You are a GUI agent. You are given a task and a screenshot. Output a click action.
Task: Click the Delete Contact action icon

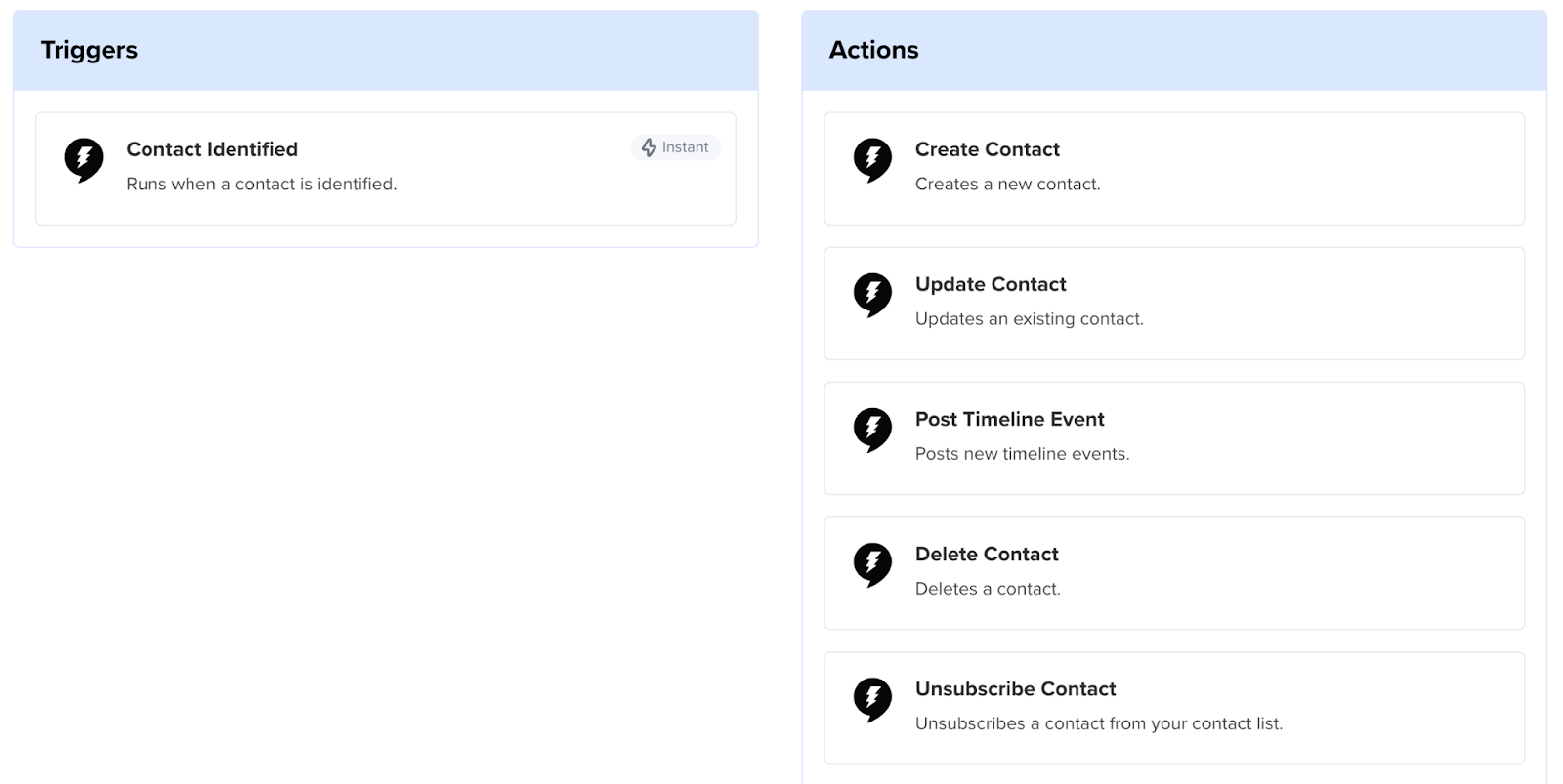872,563
